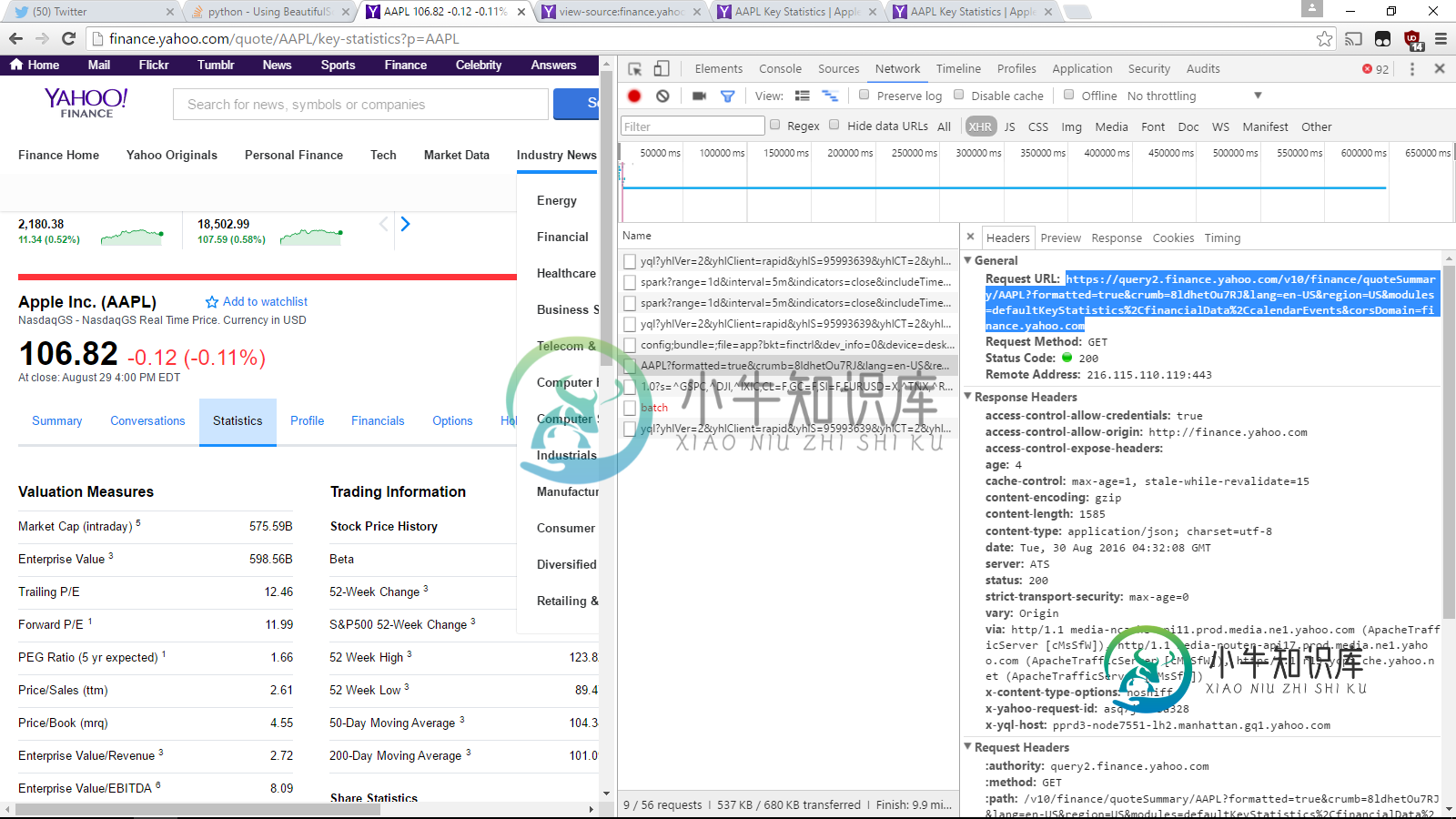This screenshot has height=819, width=1456.
Task: Open the Chrome menu hamburger icon
Action: [1441, 38]
